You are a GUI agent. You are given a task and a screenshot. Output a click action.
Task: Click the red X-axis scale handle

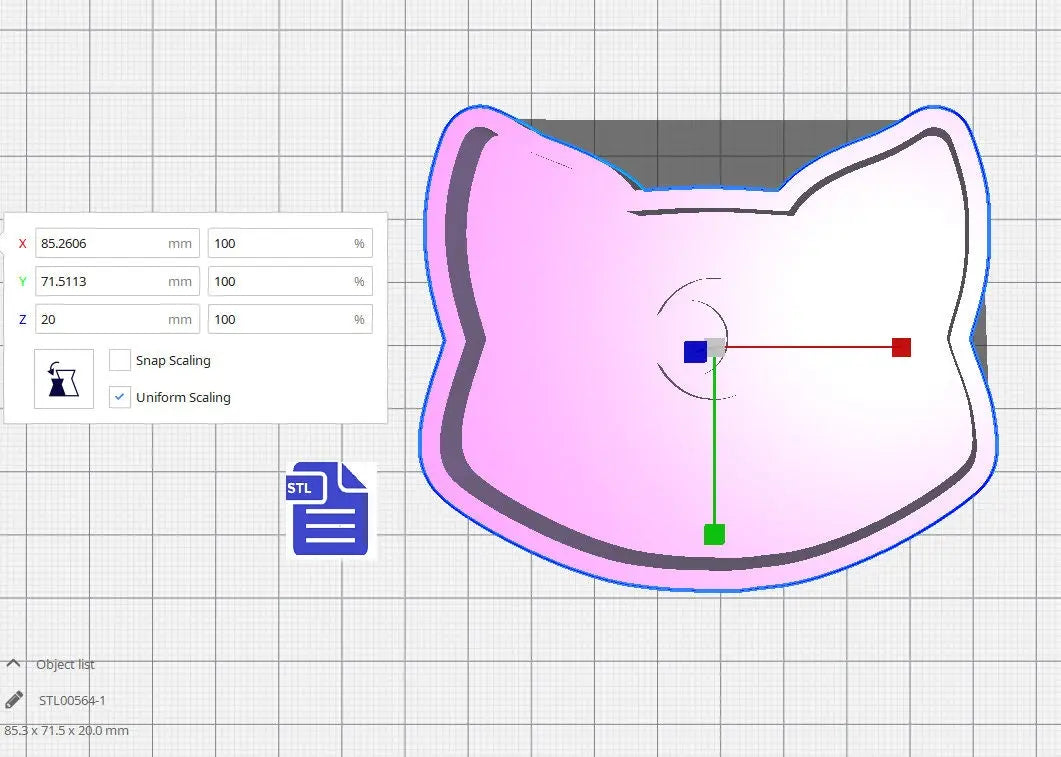(x=901, y=347)
